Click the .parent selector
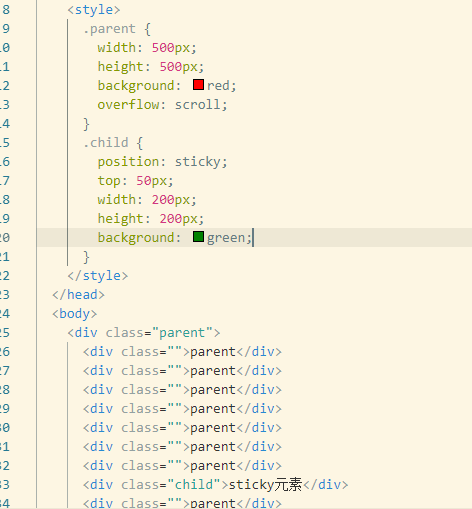The width and height of the screenshot is (472, 509). (109, 29)
